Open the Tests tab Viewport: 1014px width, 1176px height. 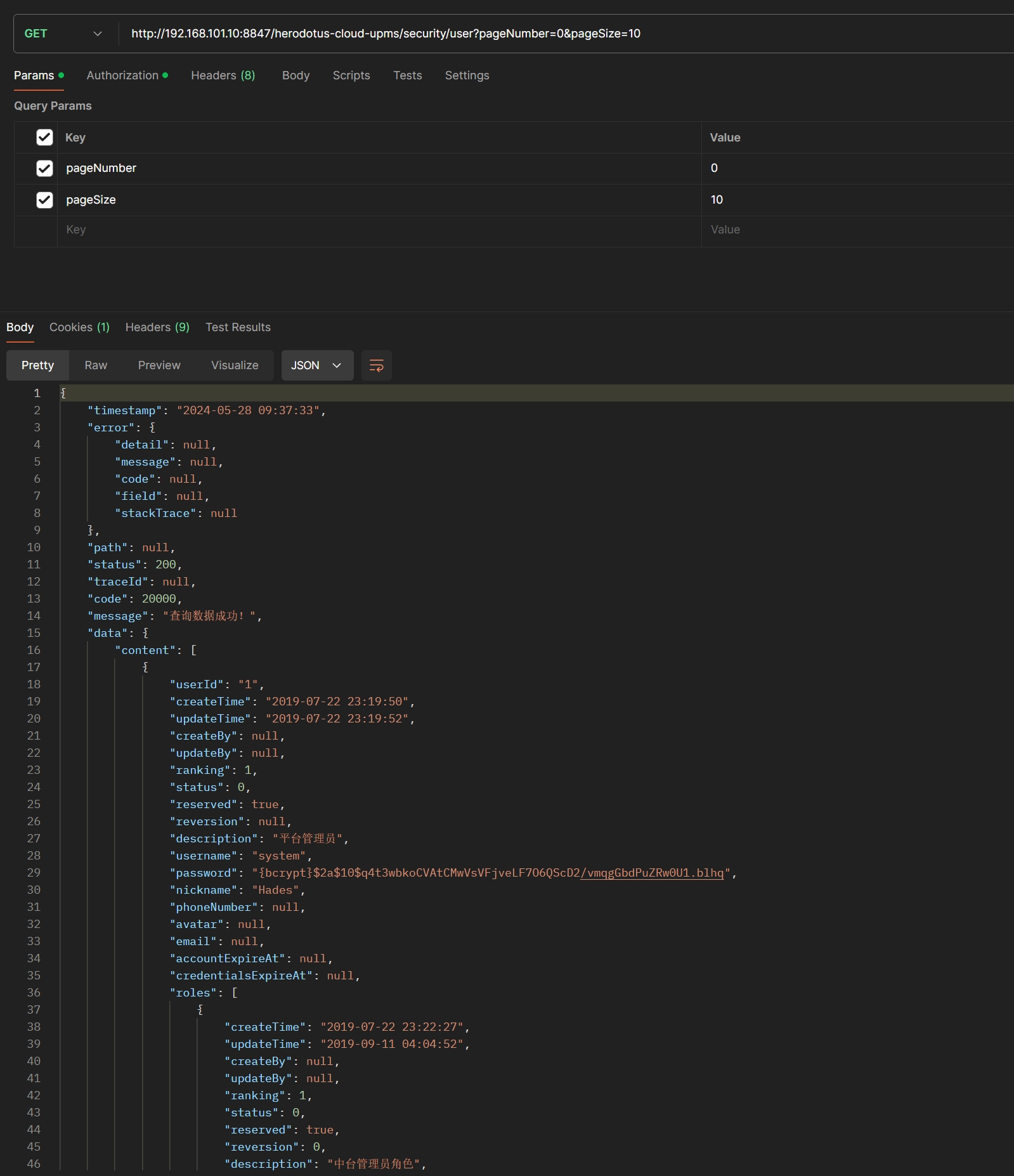click(x=407, y=75)
